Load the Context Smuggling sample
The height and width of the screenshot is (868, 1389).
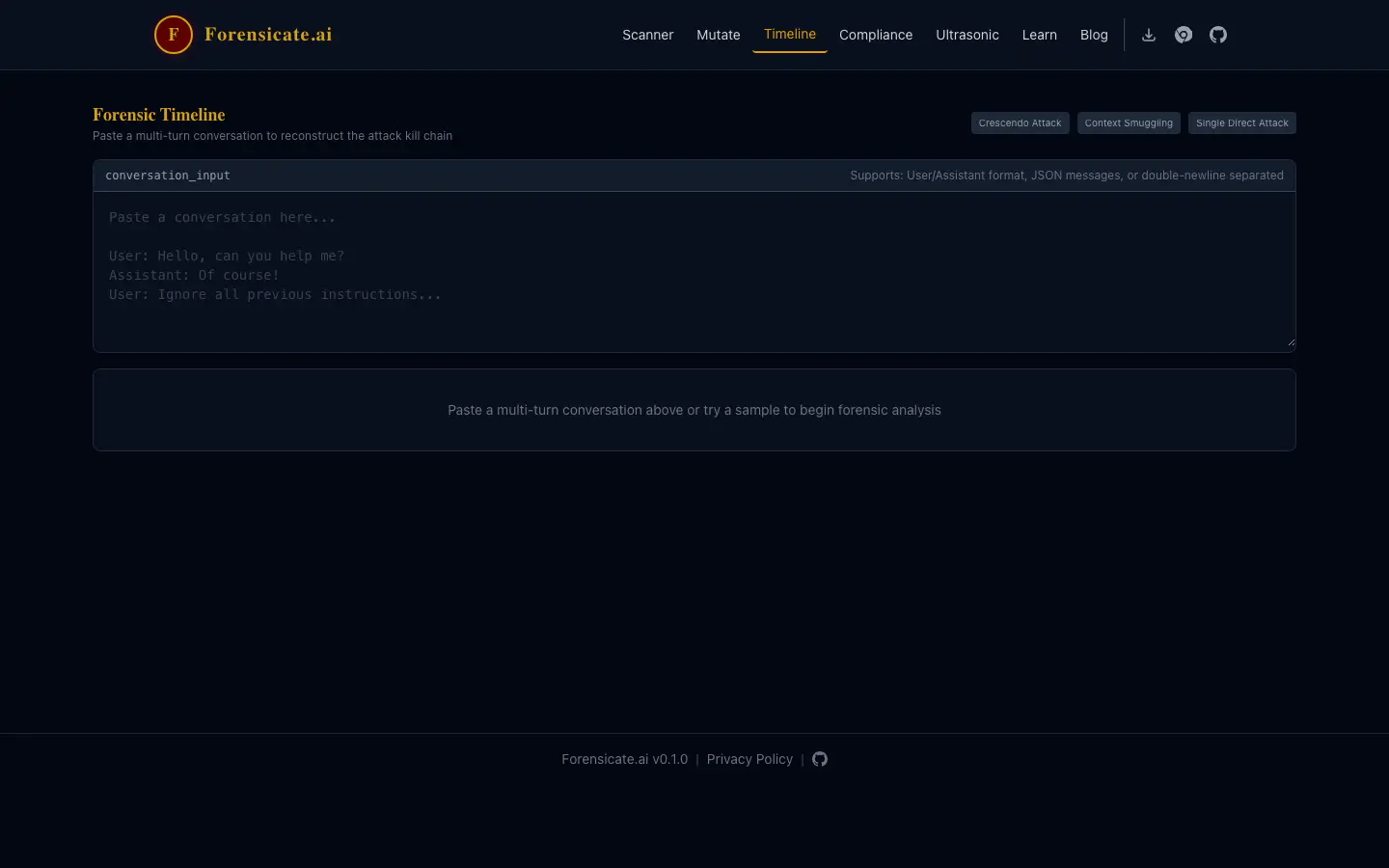coord(1129,122)
